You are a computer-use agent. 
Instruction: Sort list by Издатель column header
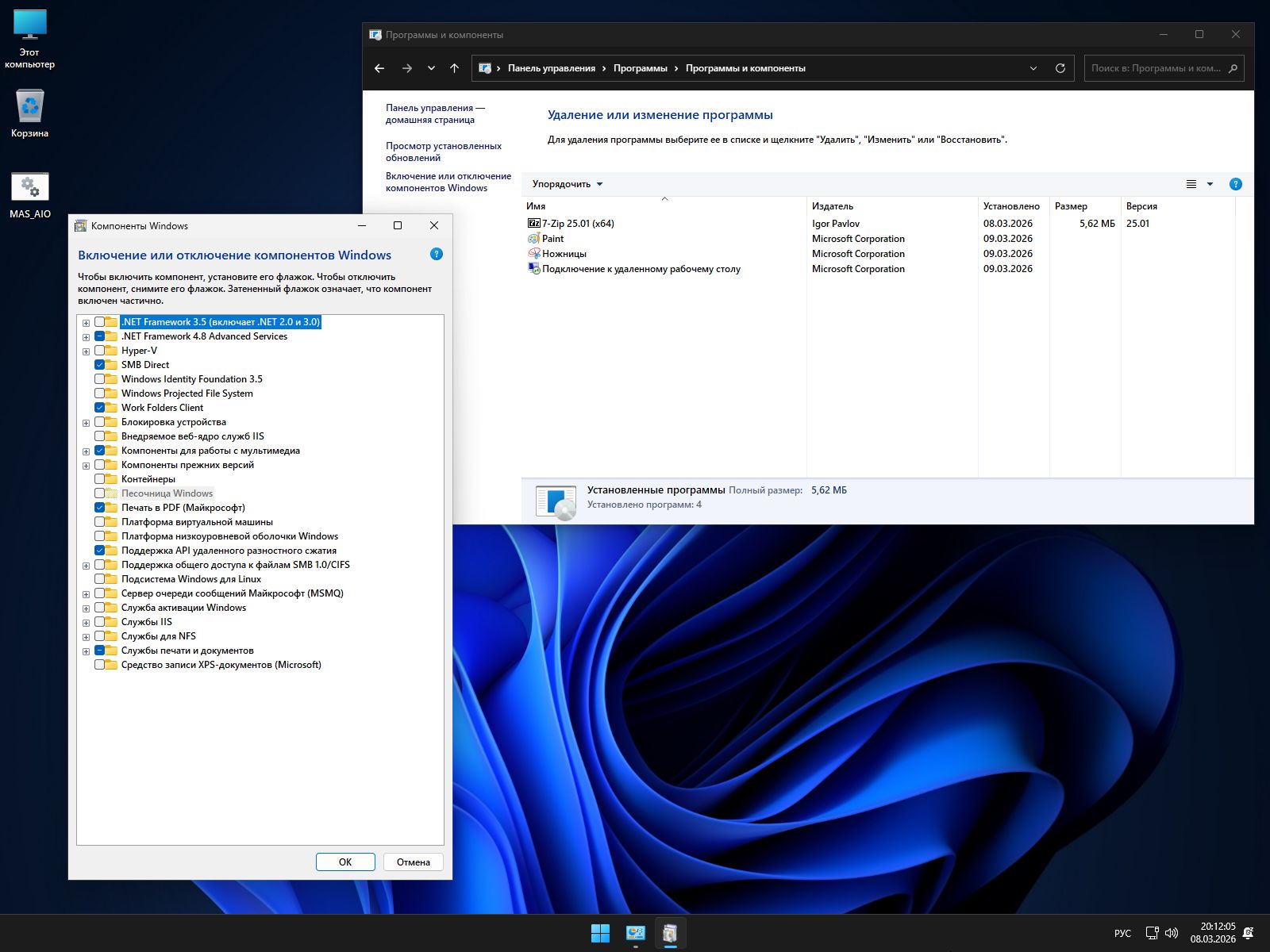[x=833, y=206]
